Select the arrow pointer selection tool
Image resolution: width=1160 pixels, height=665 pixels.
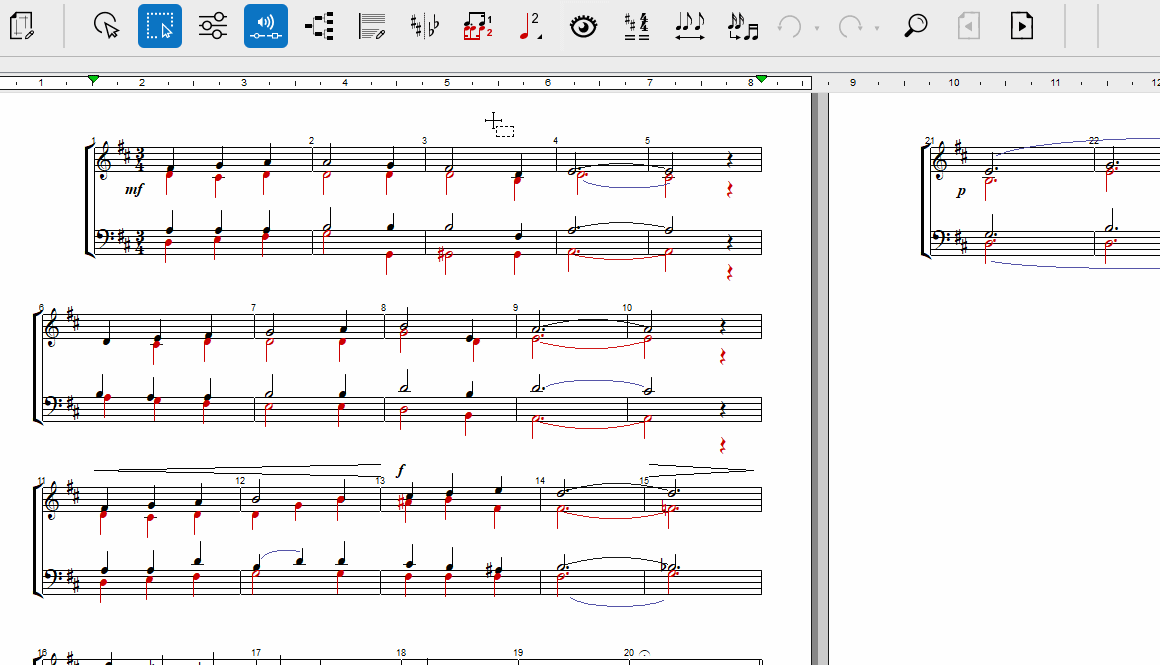[106, 26]
